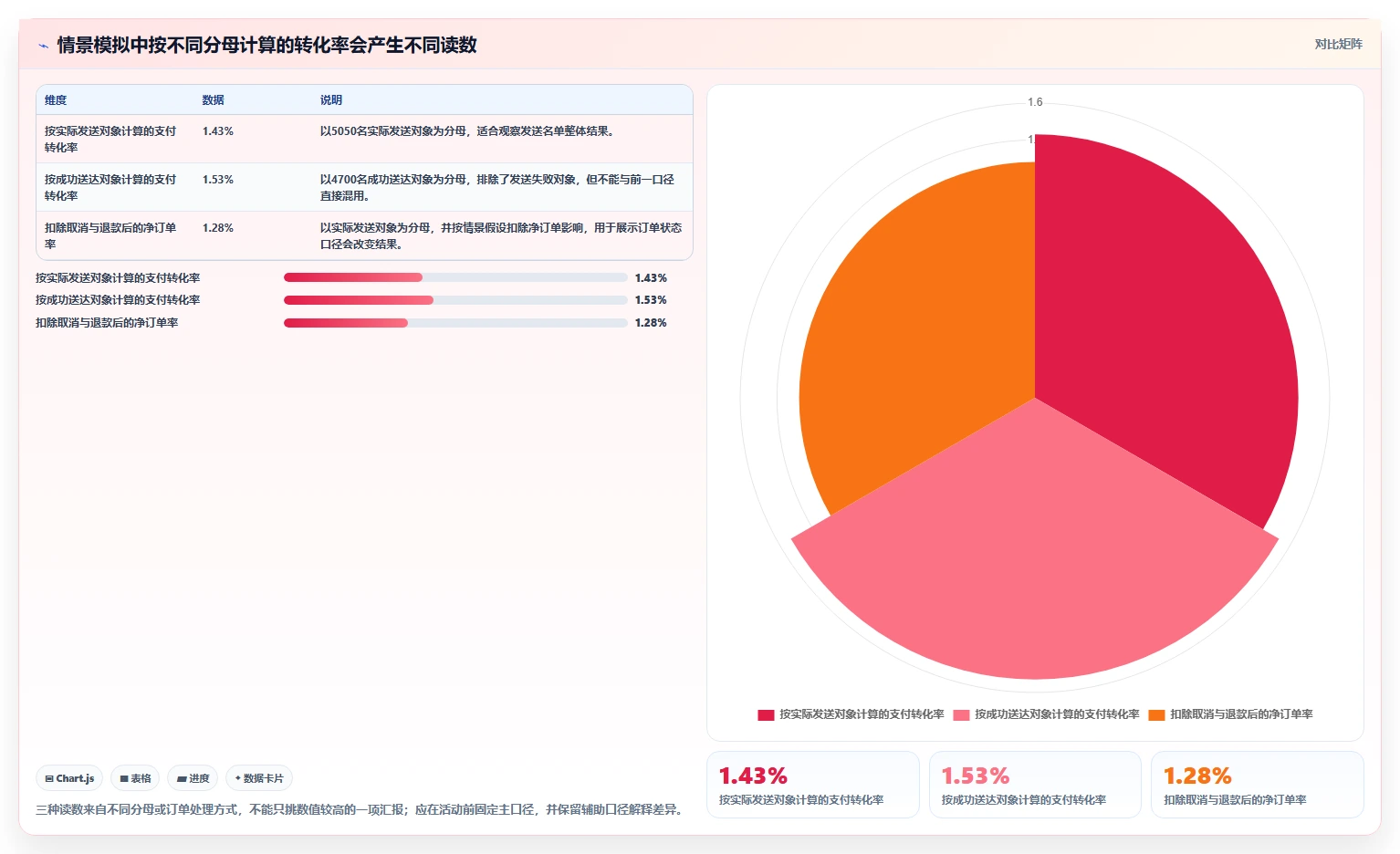
Task: Toggle pink legend swatch for 按成功送达对象
Action: tap(961, 715)
